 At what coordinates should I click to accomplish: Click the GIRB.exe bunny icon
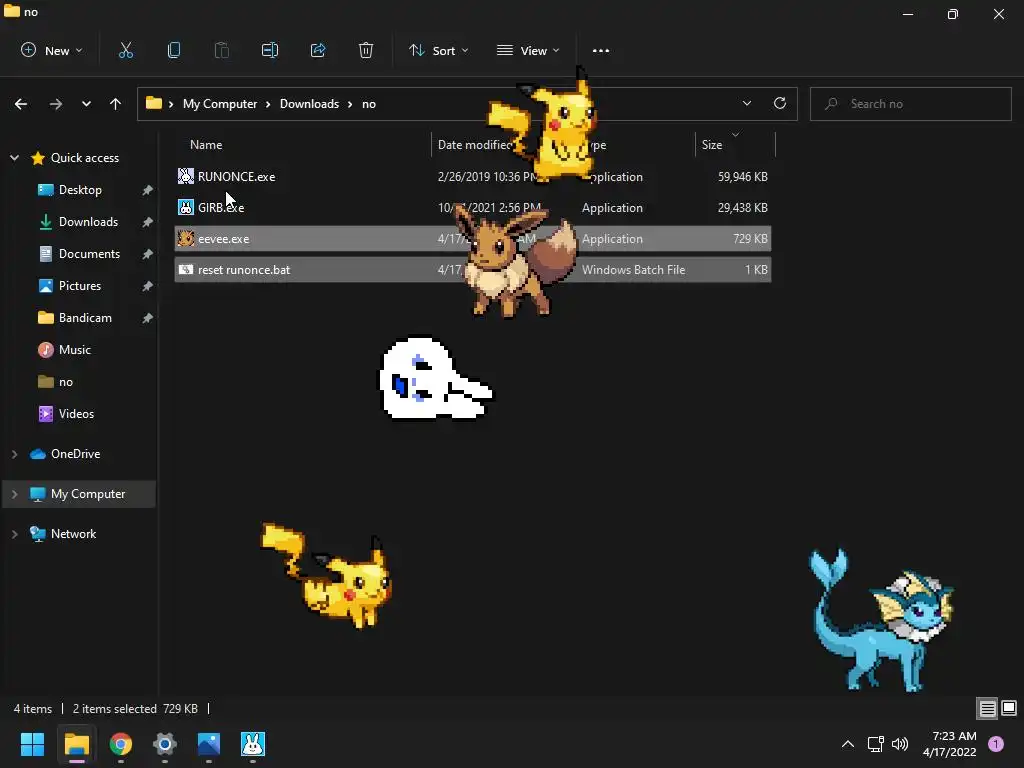185,208
